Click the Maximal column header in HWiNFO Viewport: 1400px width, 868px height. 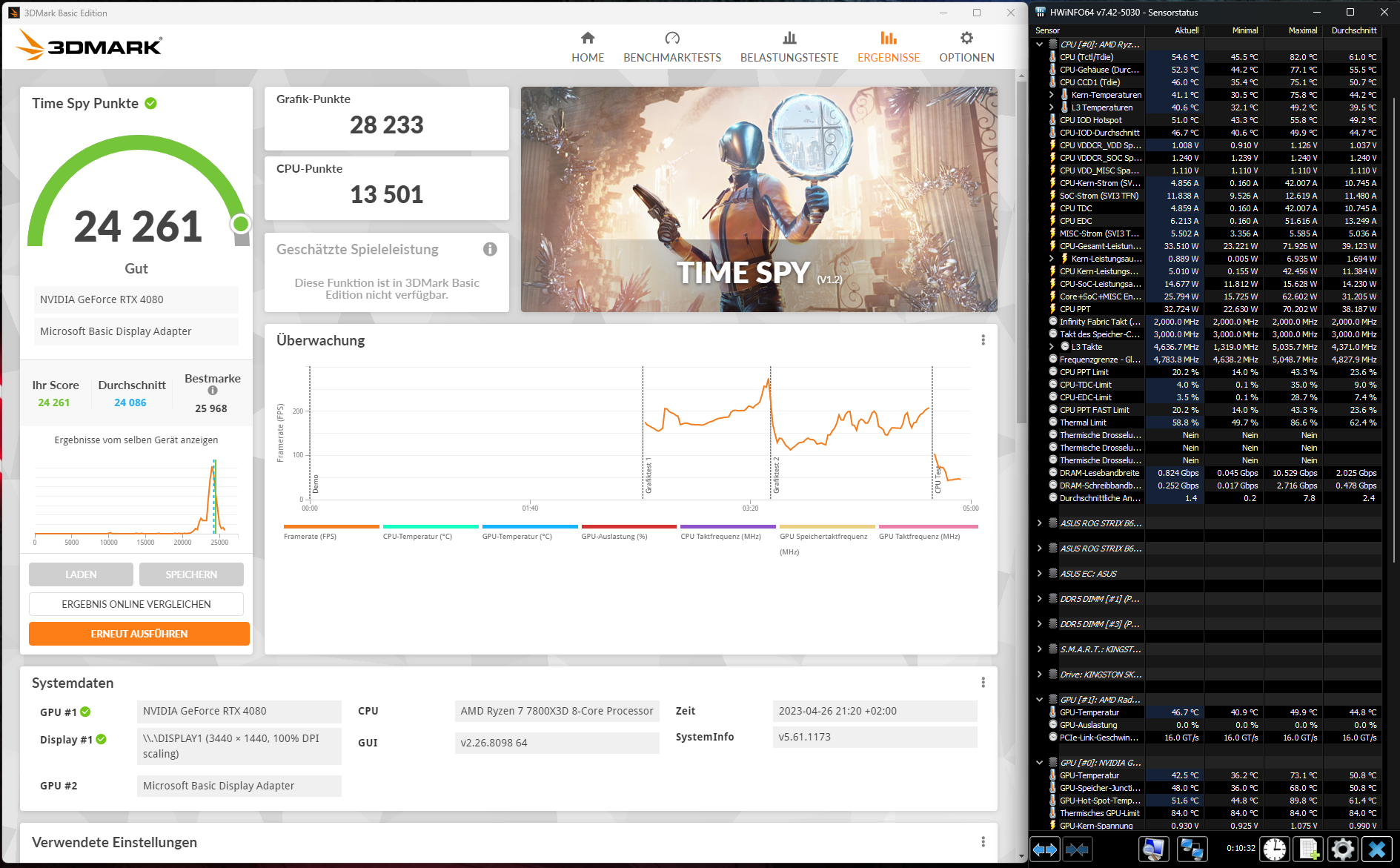[x=1293, y=30]
